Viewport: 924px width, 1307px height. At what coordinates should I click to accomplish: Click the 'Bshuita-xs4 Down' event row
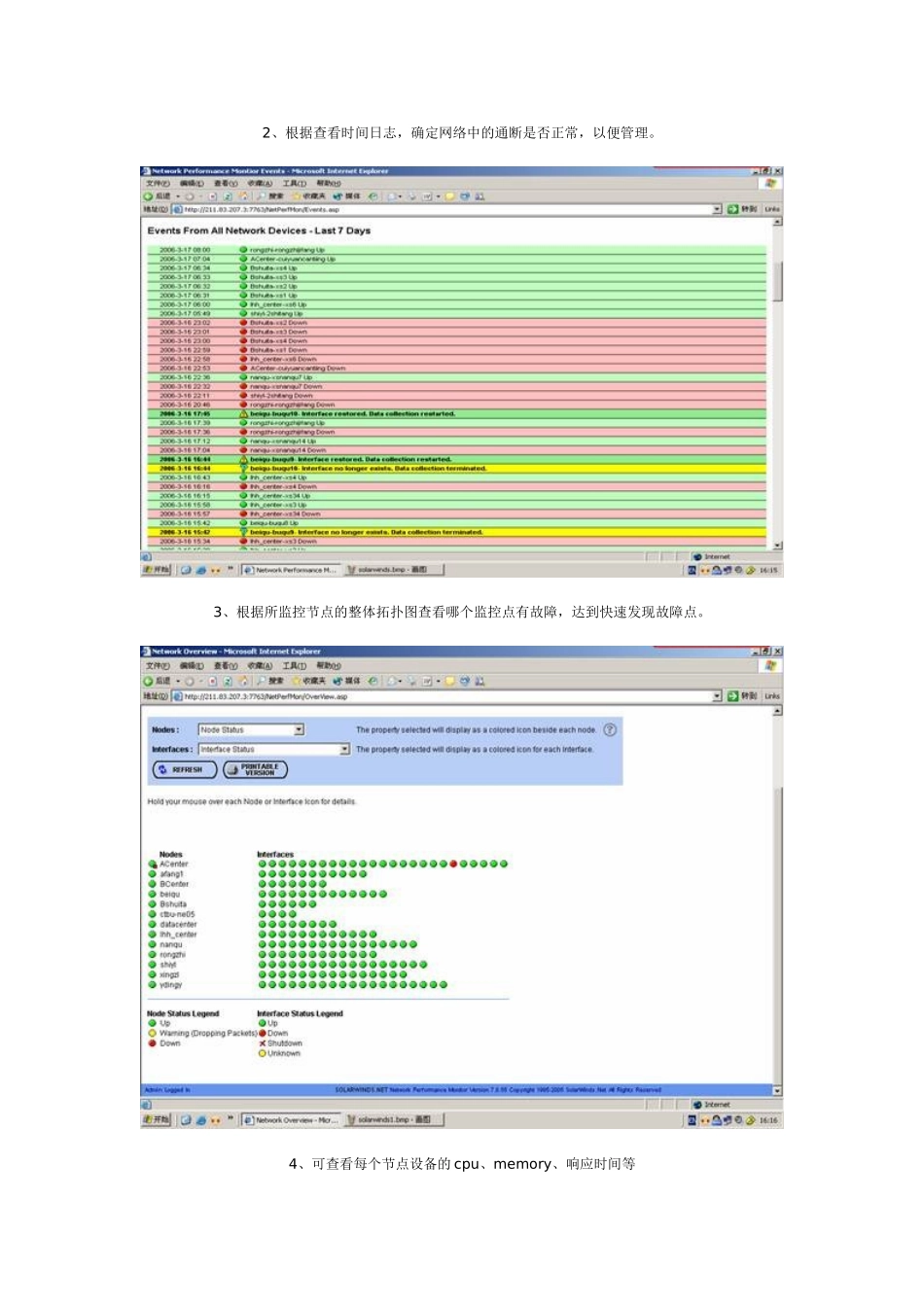click(456, 341)
